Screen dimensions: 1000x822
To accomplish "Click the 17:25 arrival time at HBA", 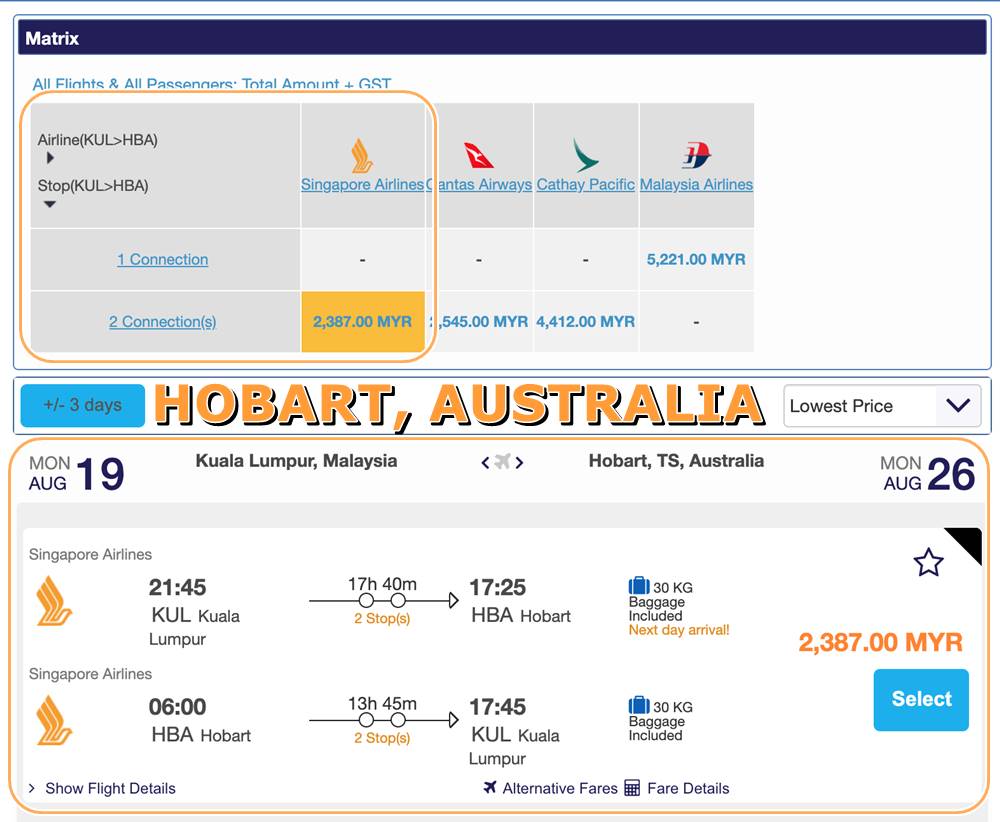I will coord(497,587).
